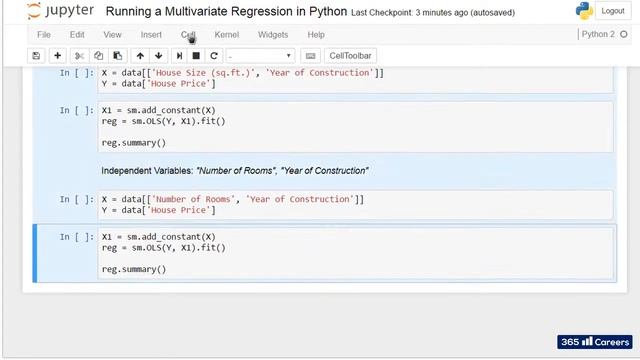Screen dimensions: 640x360
Task: Click the CellToolbar button
Action: (x=350, y=56)
